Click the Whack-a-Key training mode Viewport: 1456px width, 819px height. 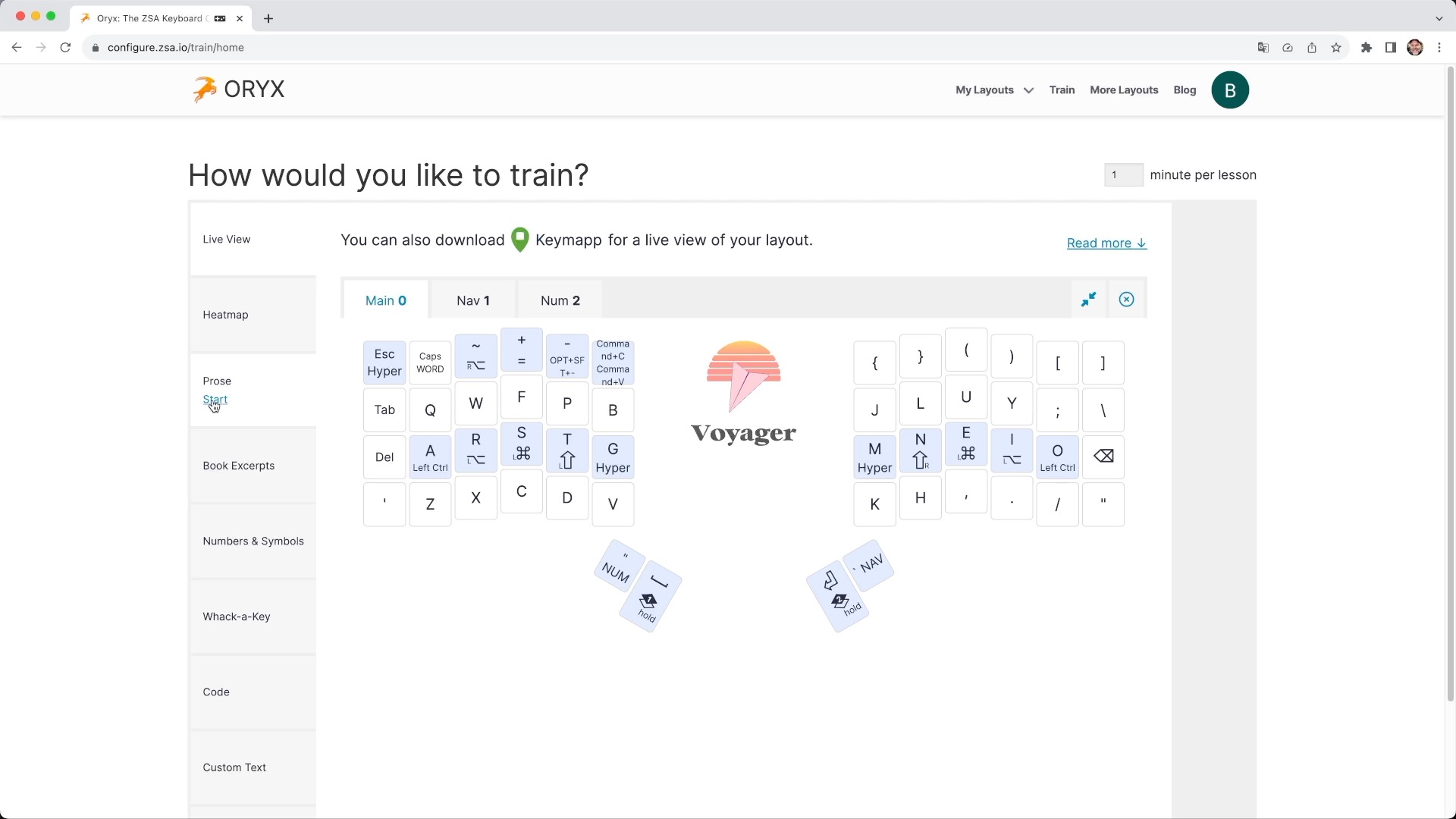tap(236, 616)
